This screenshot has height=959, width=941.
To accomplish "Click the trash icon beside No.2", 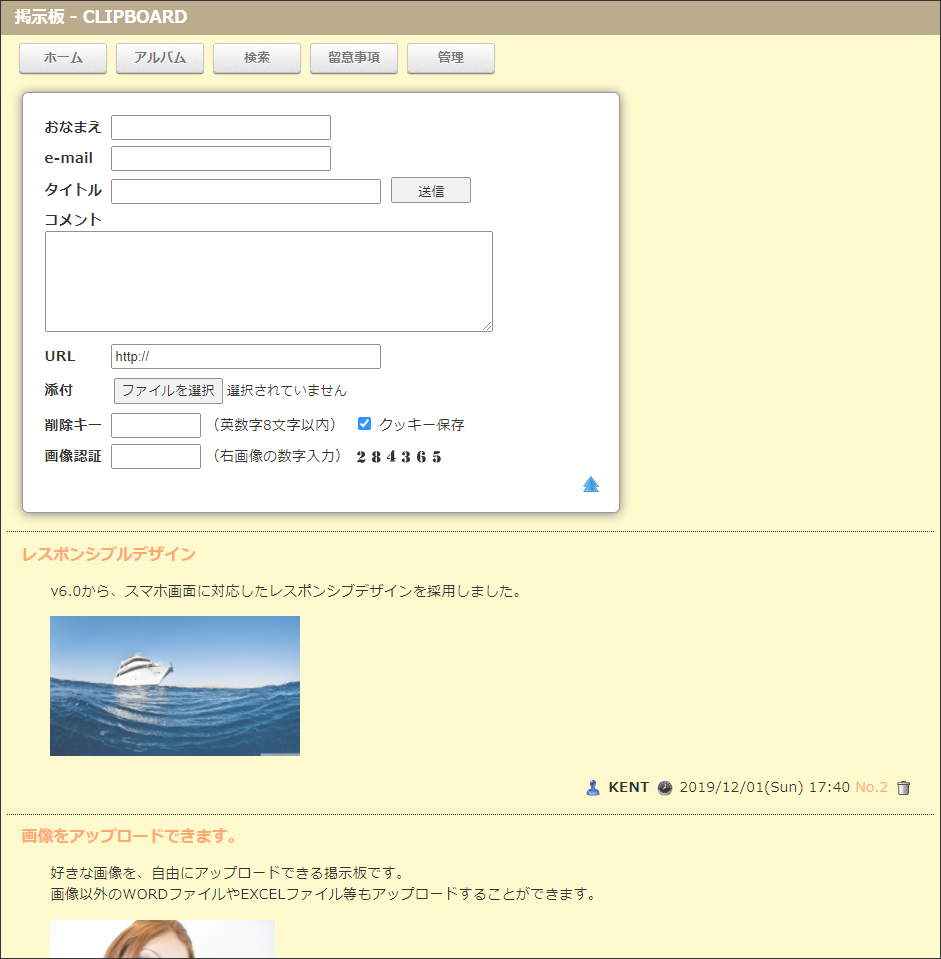I will pyautogui.click(x=904, y=788).
